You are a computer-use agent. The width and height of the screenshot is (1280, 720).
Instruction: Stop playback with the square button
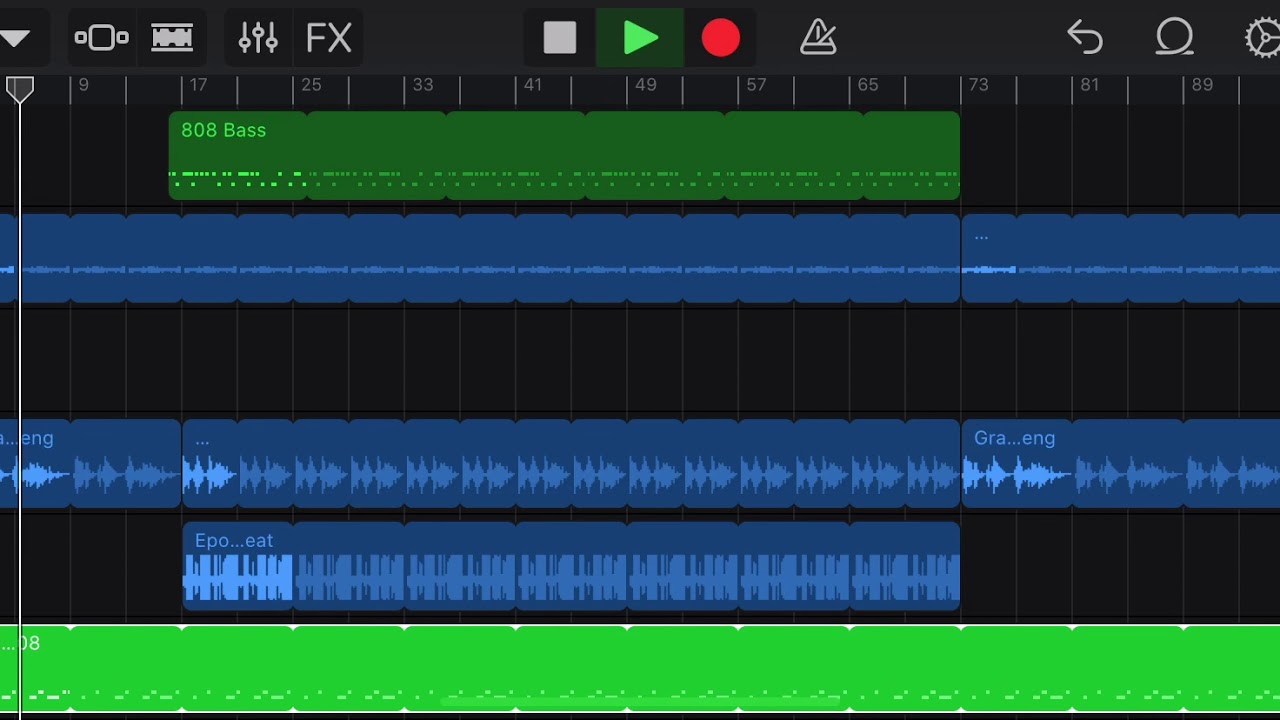(560, 39)
